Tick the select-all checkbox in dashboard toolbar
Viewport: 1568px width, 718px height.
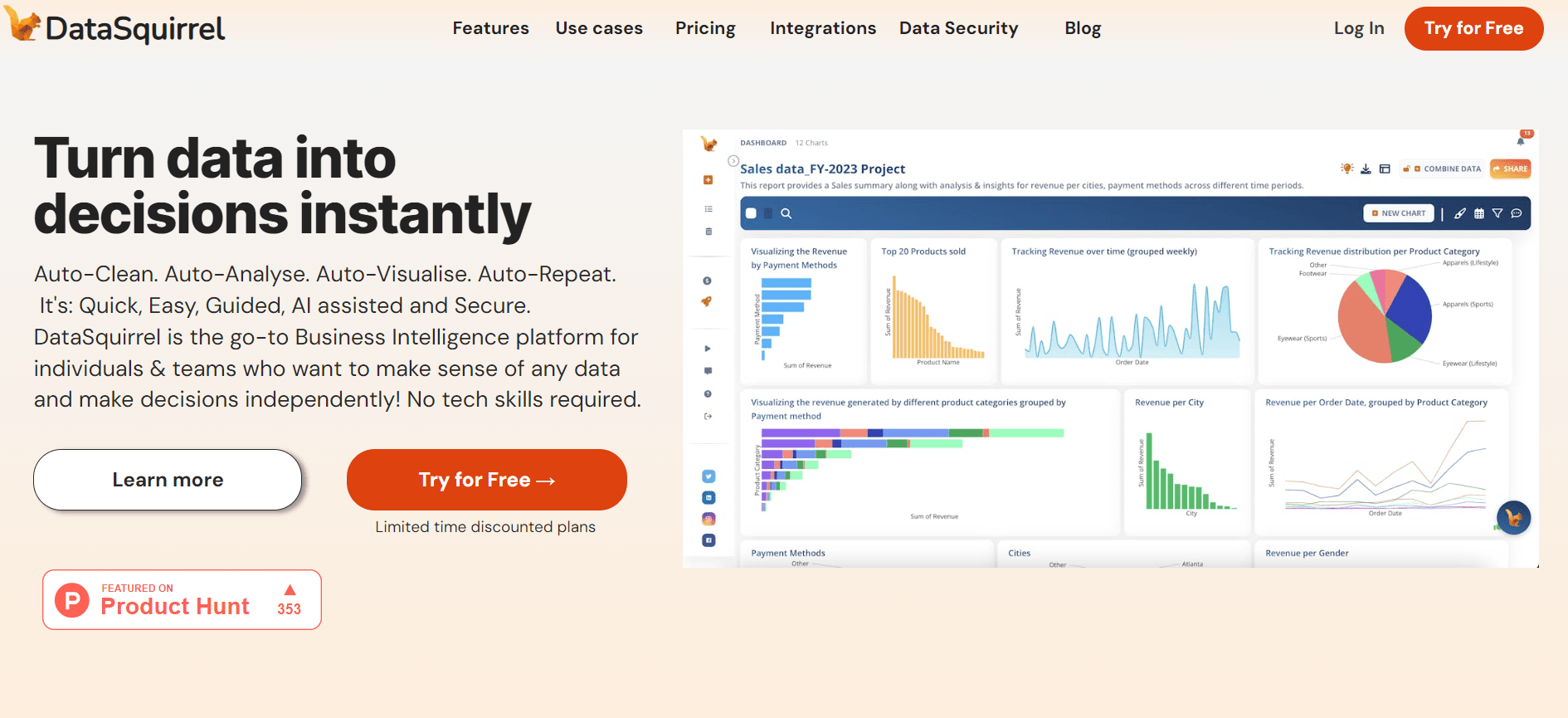[x=751, y=213]
